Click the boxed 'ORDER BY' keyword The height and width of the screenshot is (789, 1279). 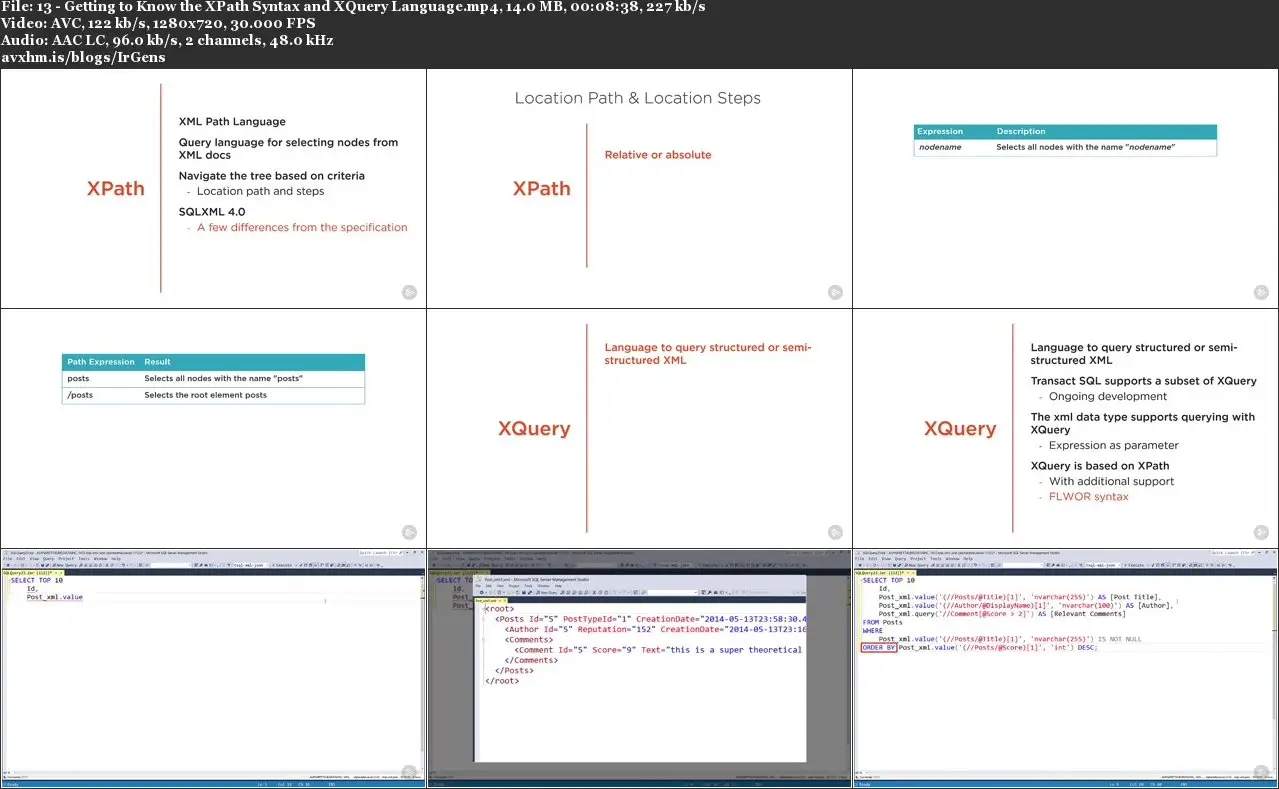[879, 648]
